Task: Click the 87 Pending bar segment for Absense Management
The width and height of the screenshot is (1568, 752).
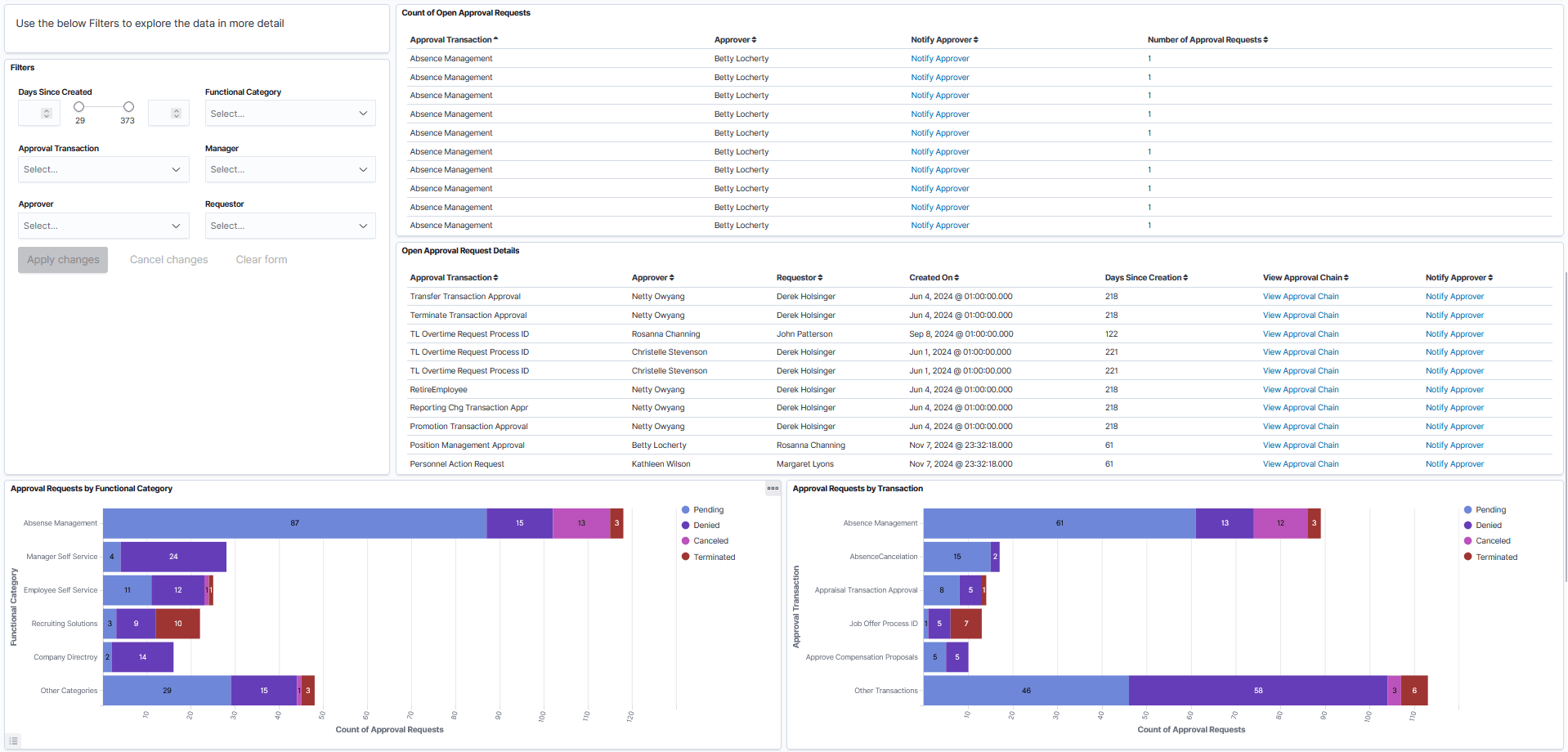Action: (x=294, y=523)
